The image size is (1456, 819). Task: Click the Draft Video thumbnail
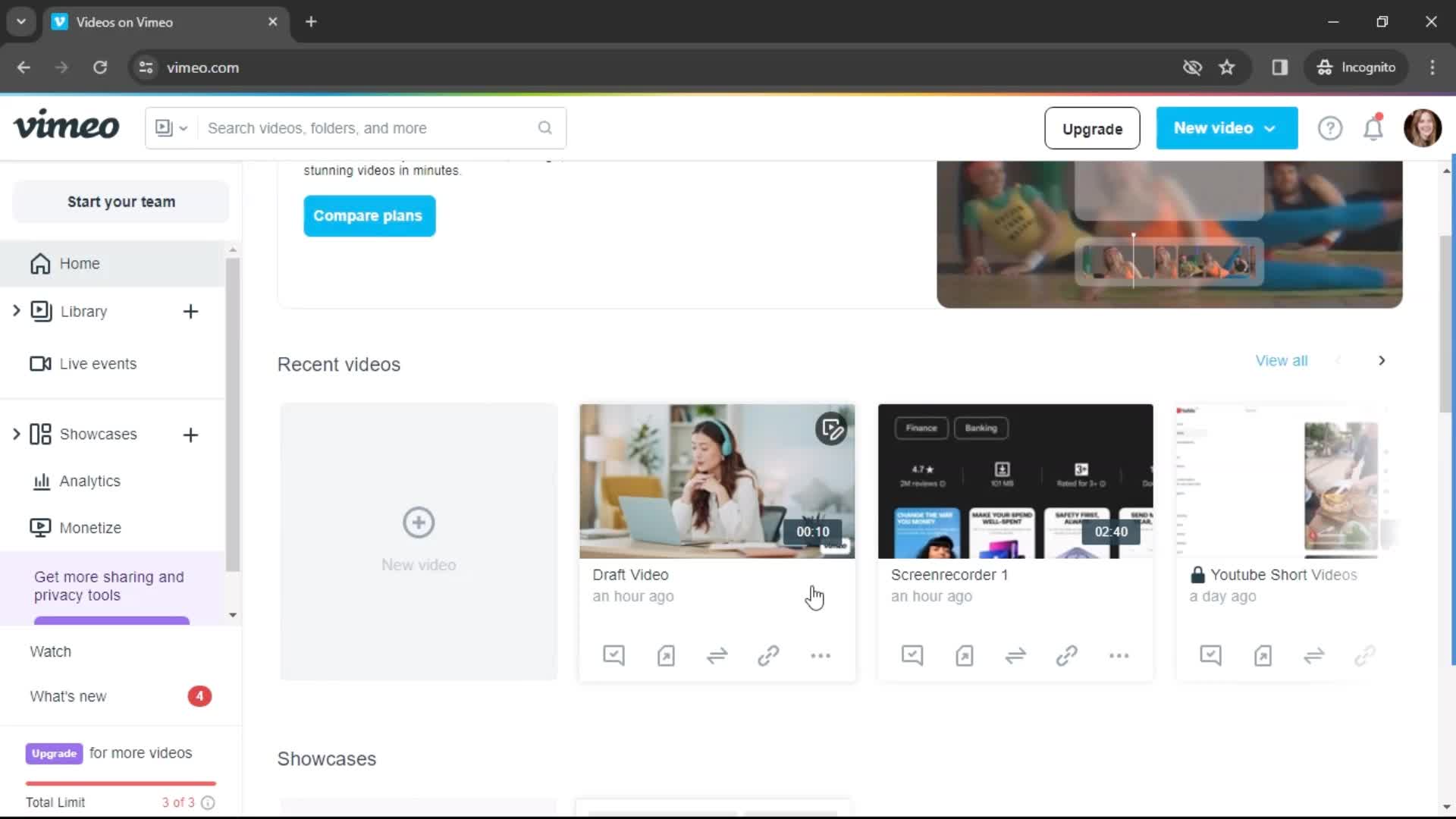pos(717,481)
